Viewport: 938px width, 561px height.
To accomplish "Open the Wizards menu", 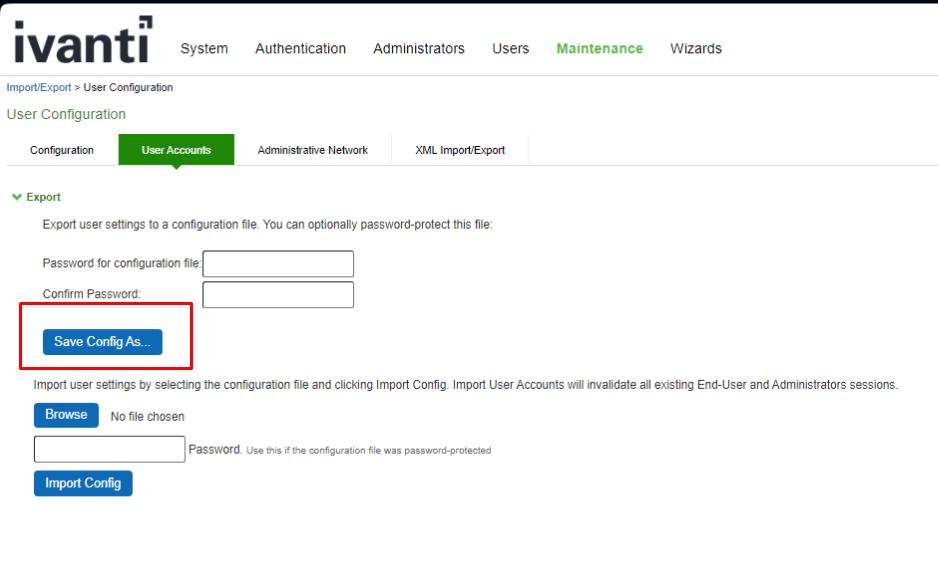I will coord(695,48).
